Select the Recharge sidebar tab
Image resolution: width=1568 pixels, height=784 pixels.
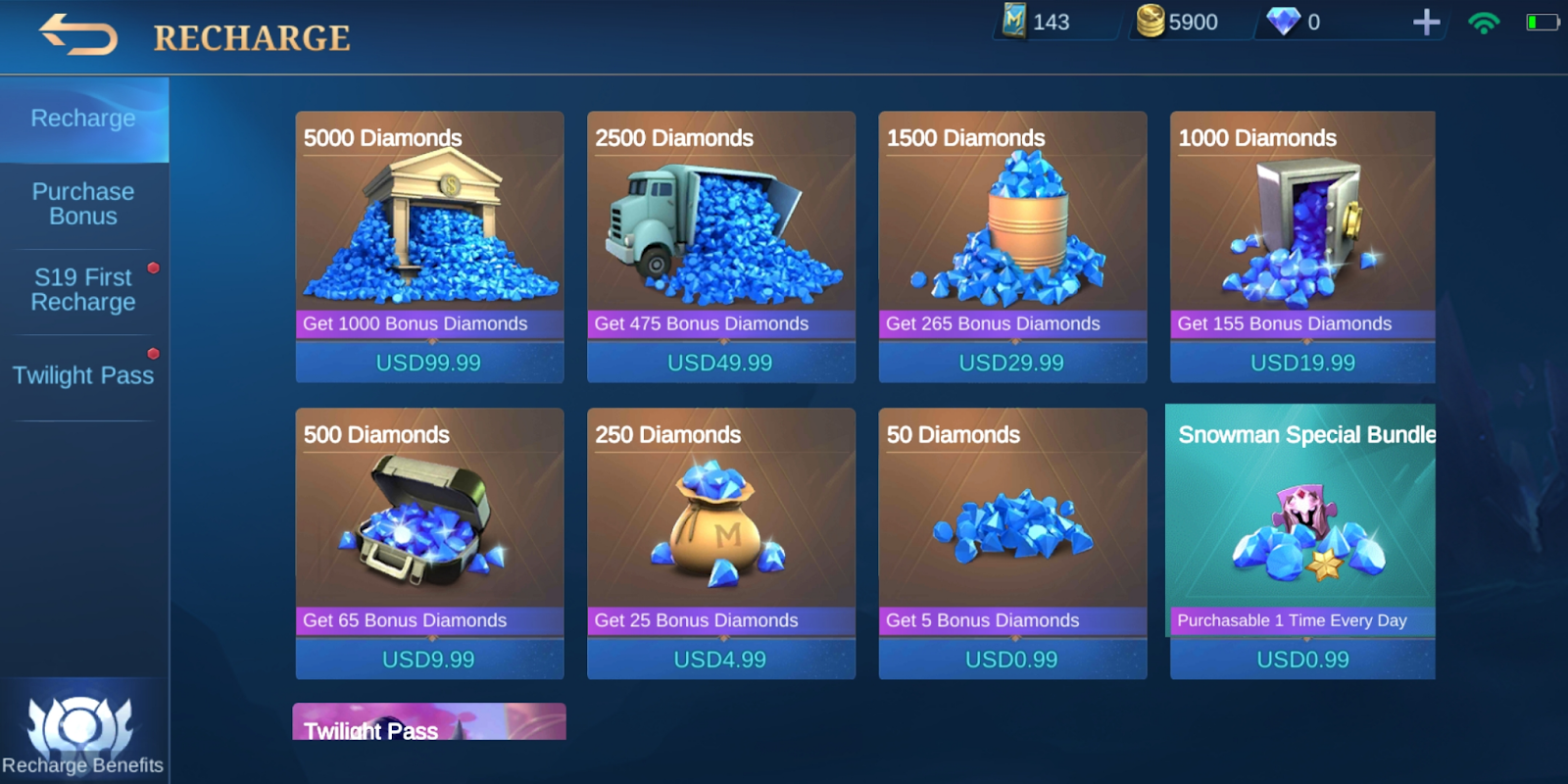click(x=84, y=120)
